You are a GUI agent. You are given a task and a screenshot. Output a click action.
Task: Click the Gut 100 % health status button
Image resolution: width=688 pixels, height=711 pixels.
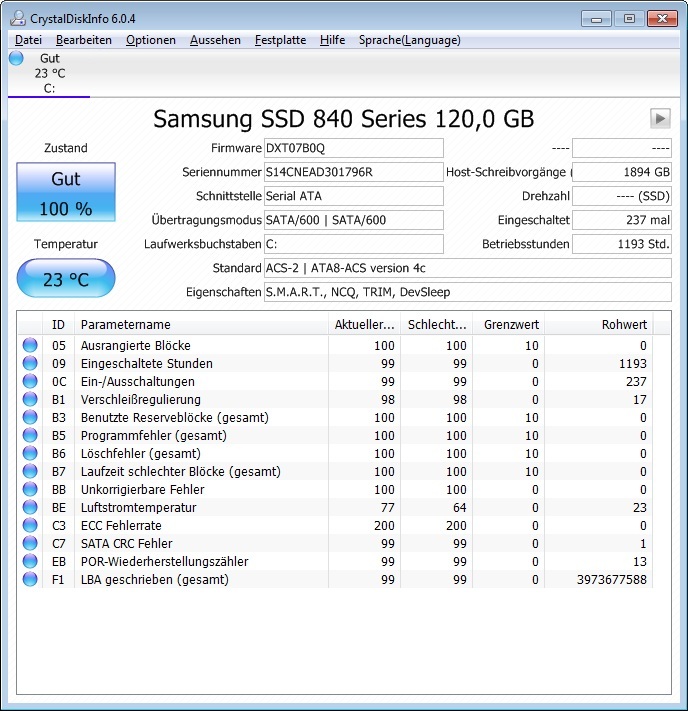(66, 192)
